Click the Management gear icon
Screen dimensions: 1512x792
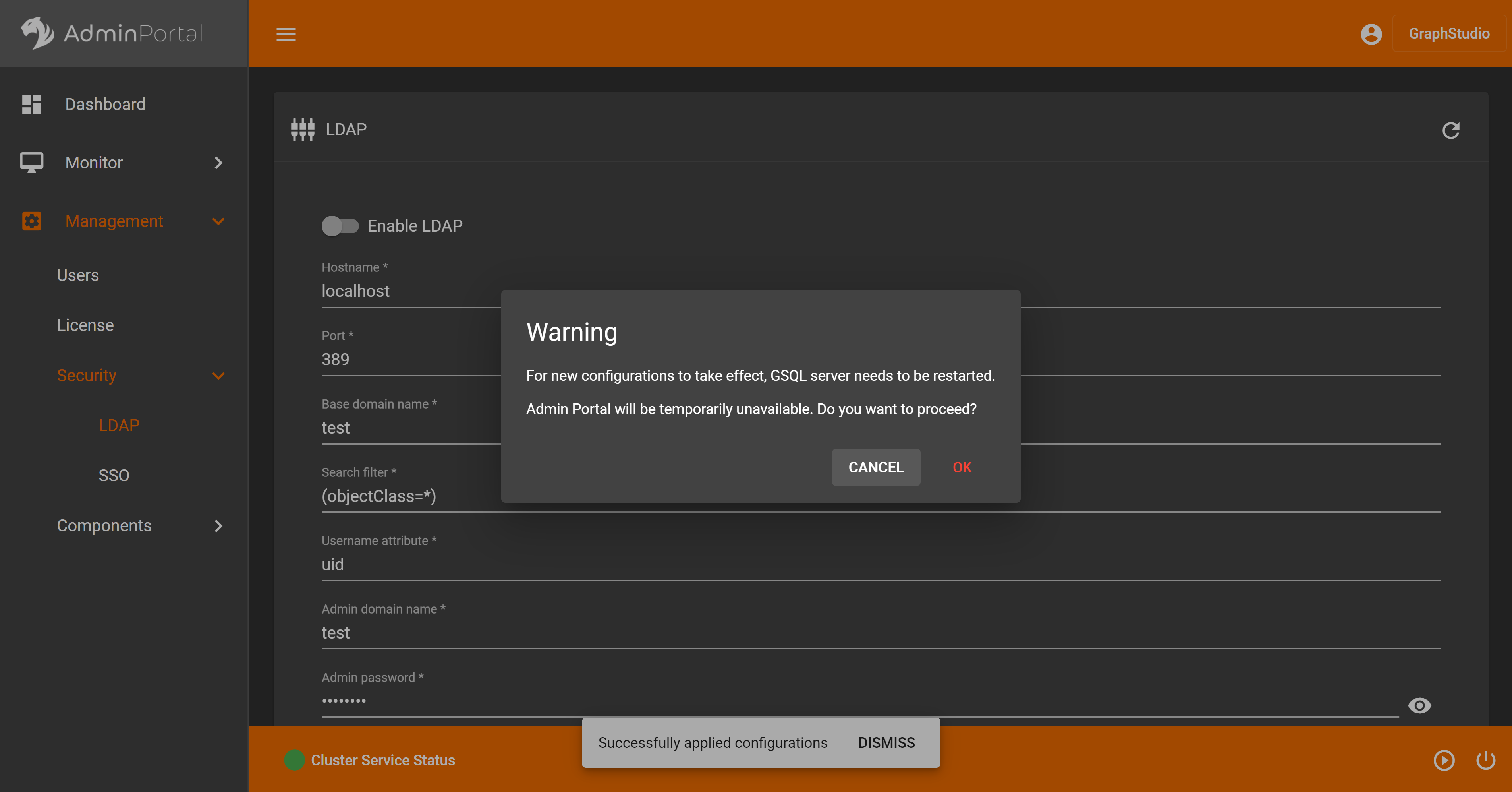click(32, 221)
